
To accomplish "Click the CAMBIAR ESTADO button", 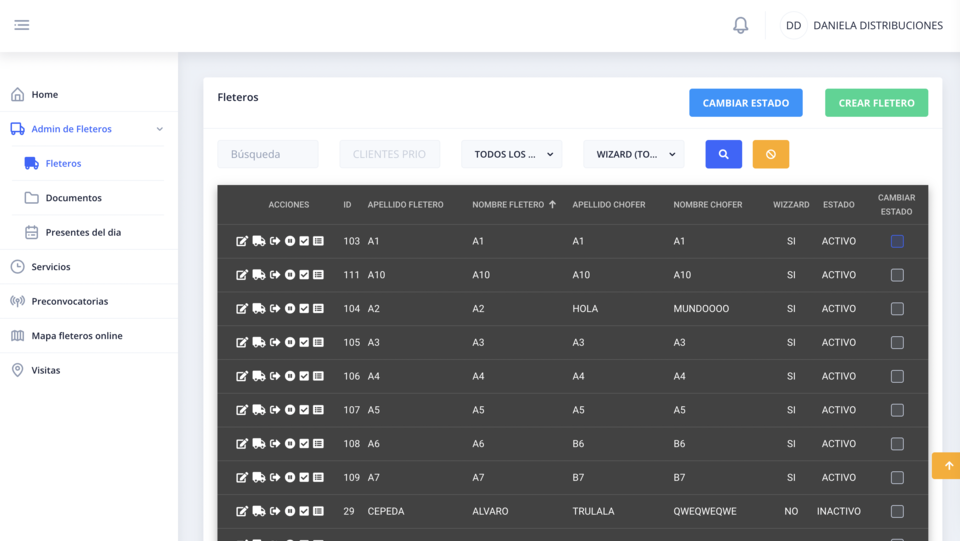I will pos(746,103).
